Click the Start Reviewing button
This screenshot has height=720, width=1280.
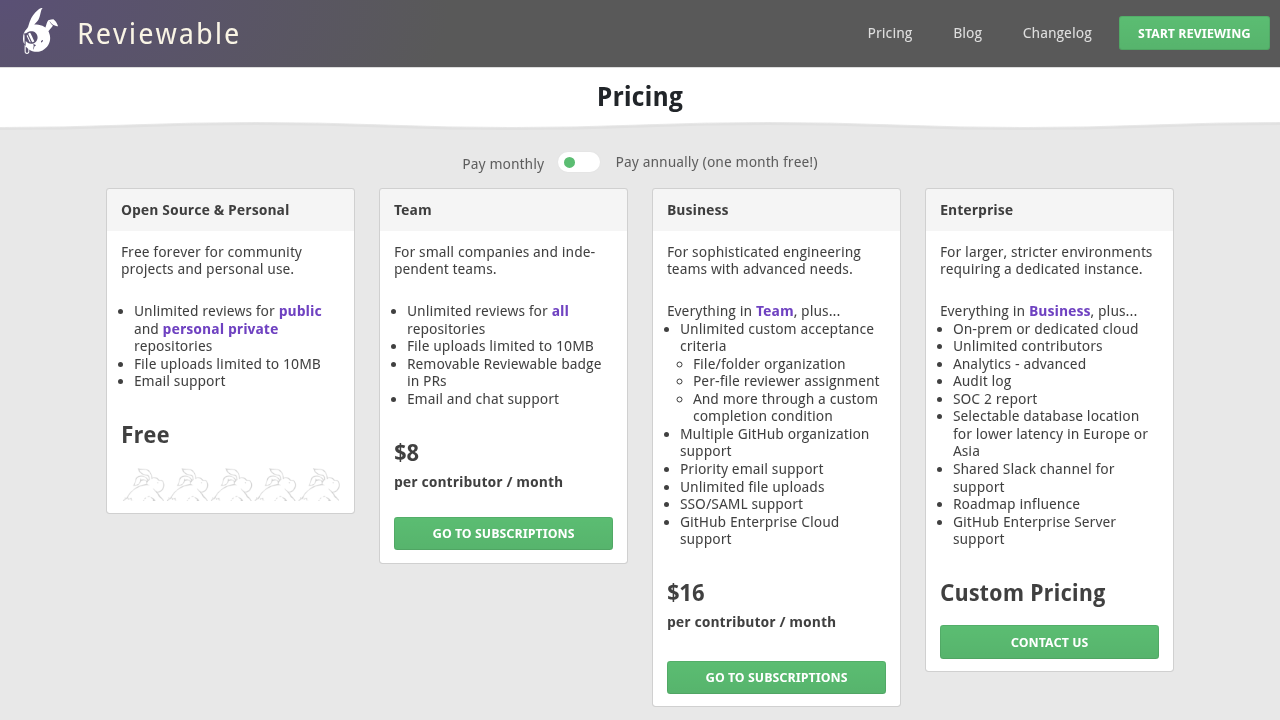click(1194, 33)
